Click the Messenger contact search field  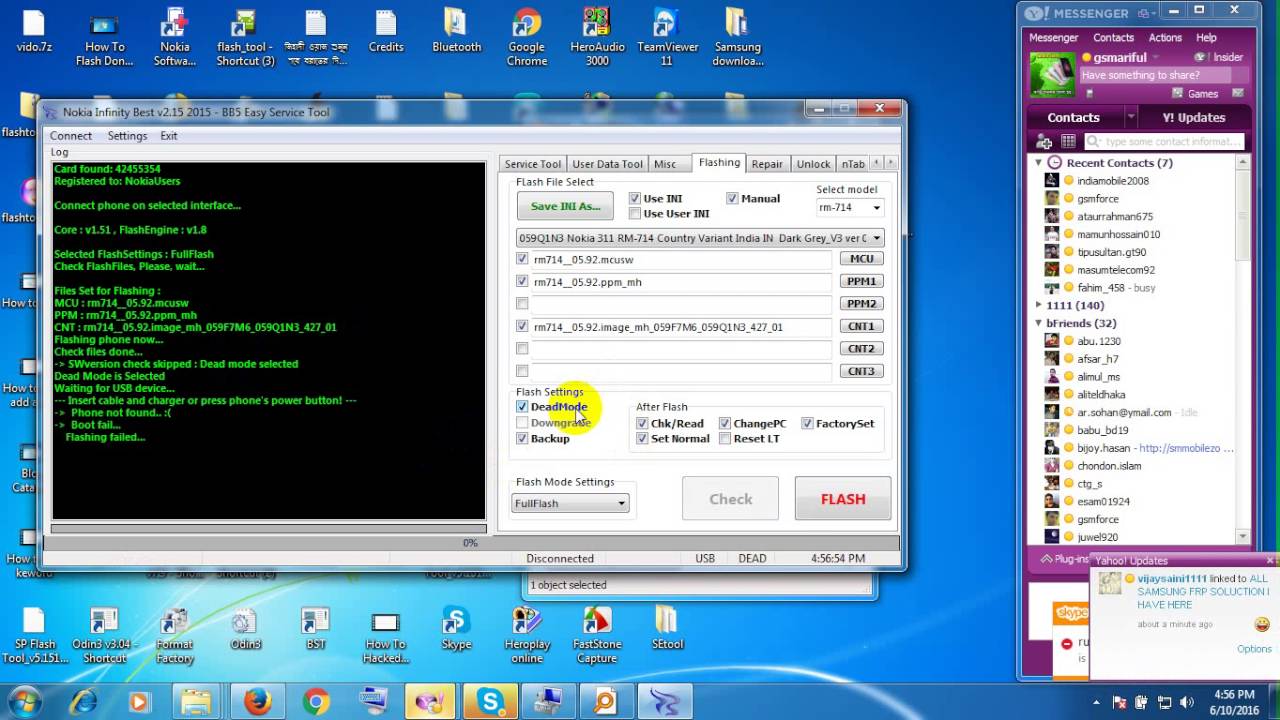[x=1167, y=142]
